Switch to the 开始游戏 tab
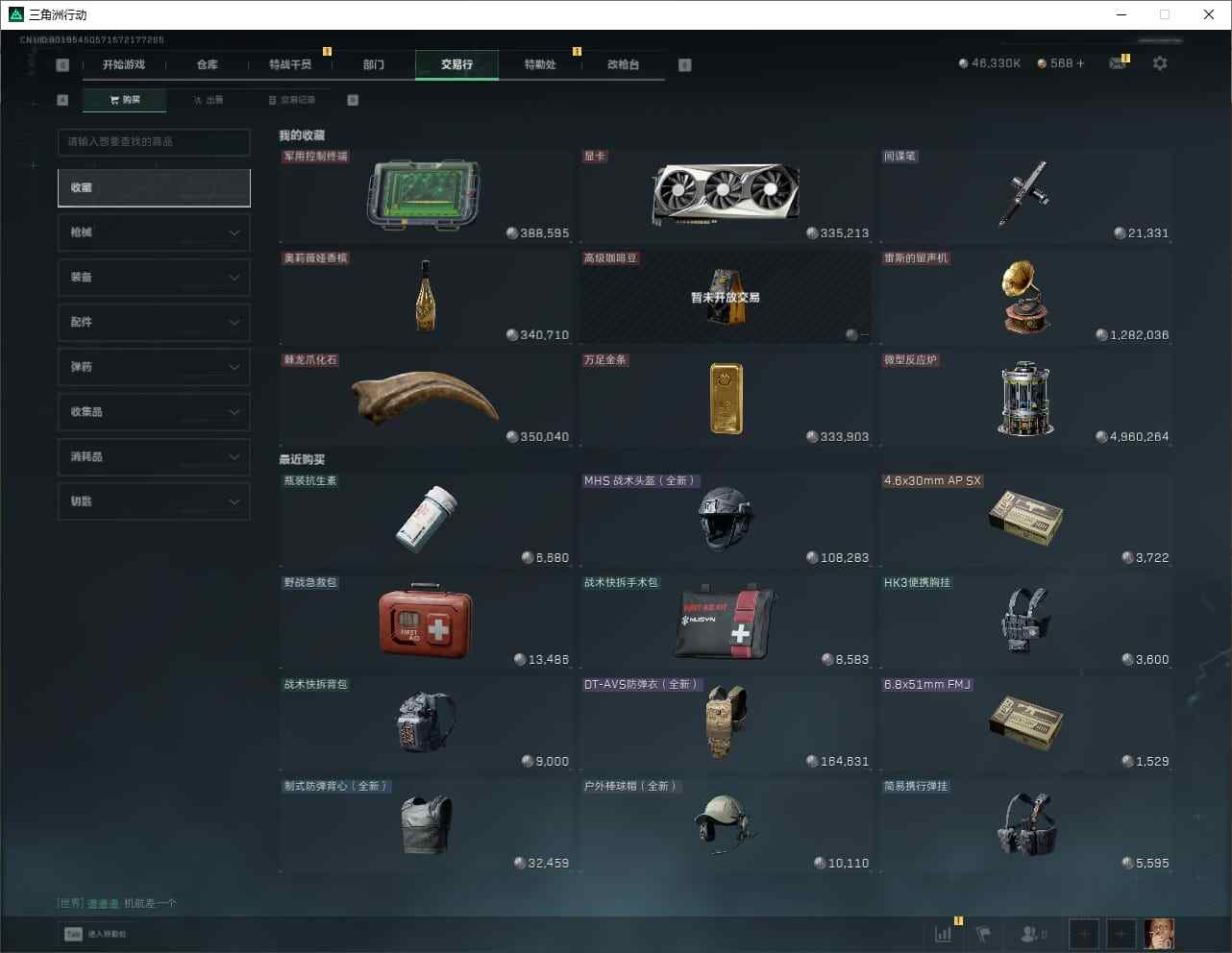This screenshot has height=953, width=1232. [124, 64]
